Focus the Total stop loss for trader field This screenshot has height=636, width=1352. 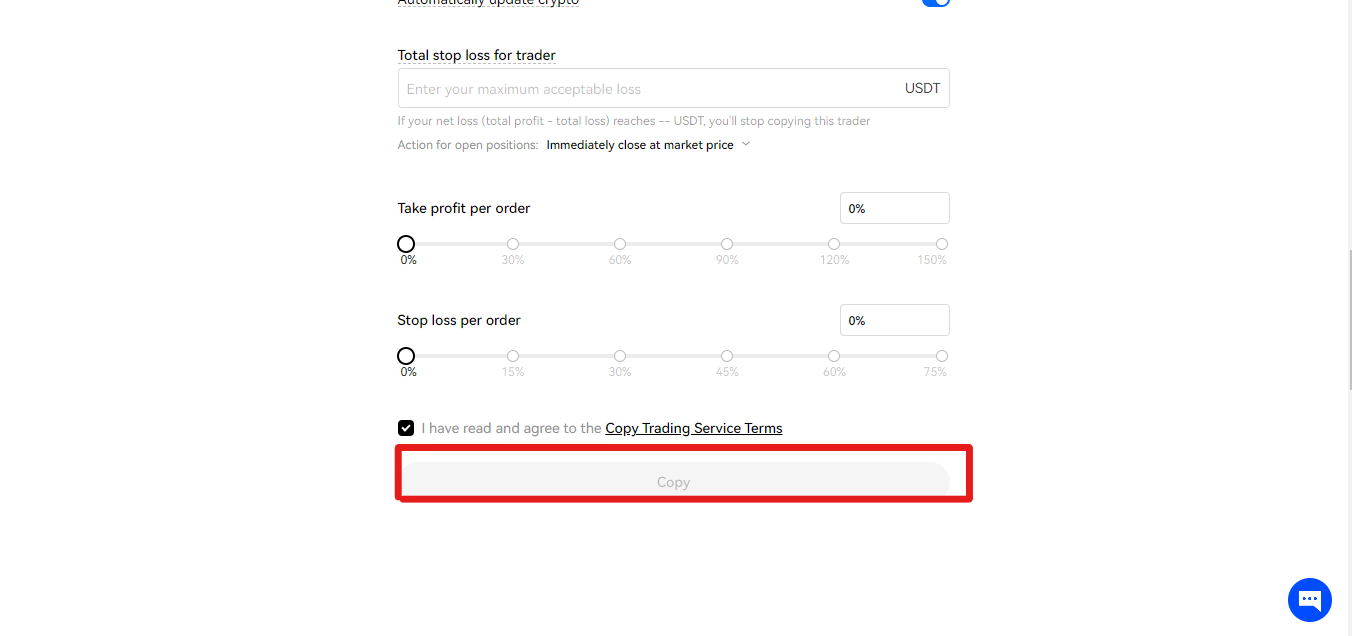tap(673, 88)
